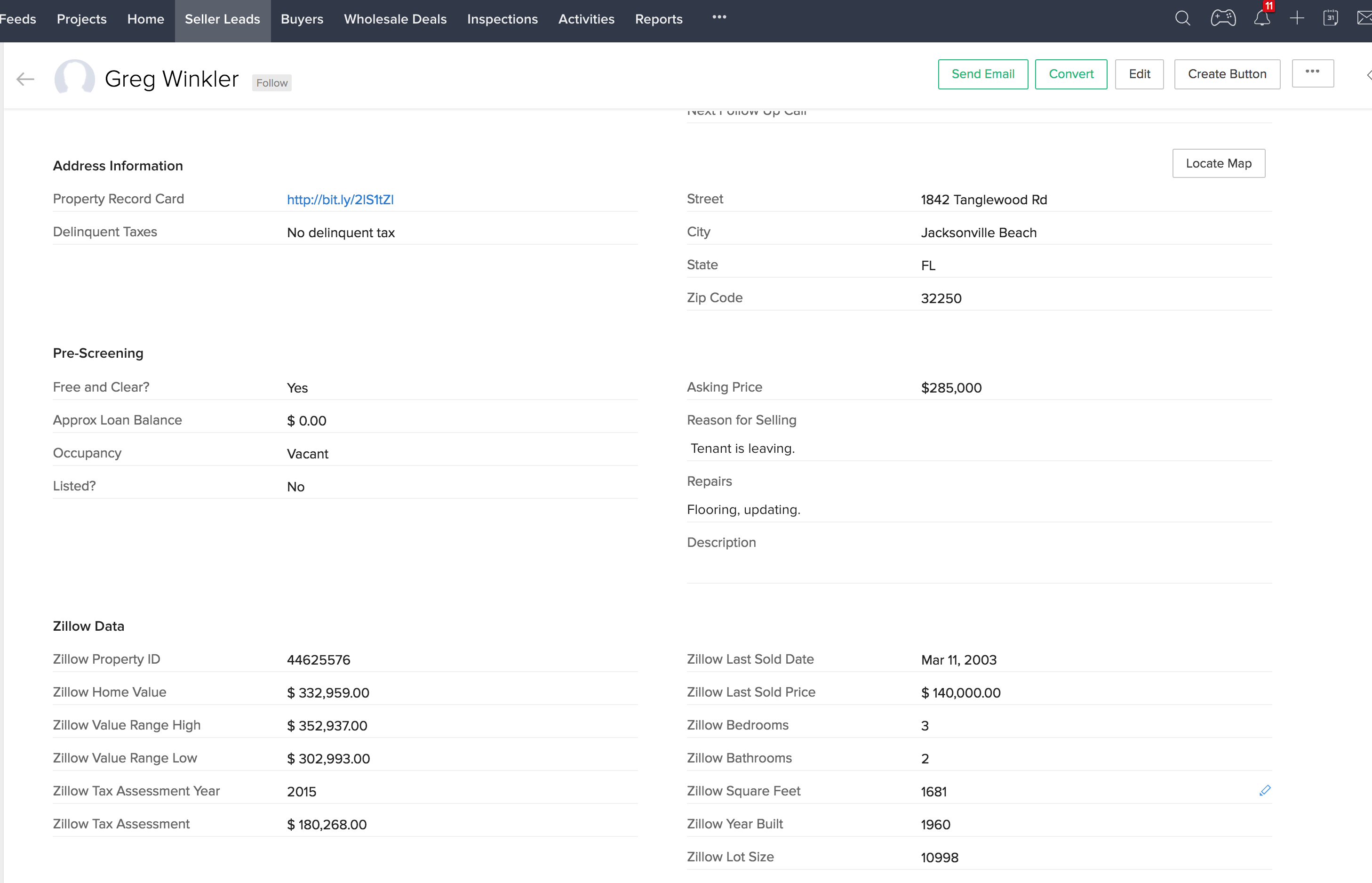Click the 'No delinquent tax' value
The width and height of the screenshot is (1372, 883).
pos(341,233)
